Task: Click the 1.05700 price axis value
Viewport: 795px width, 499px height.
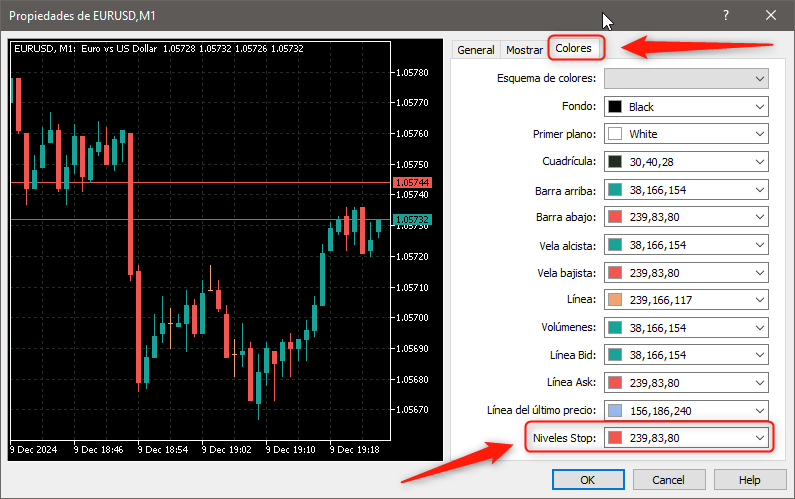Action: pos(412,317)
